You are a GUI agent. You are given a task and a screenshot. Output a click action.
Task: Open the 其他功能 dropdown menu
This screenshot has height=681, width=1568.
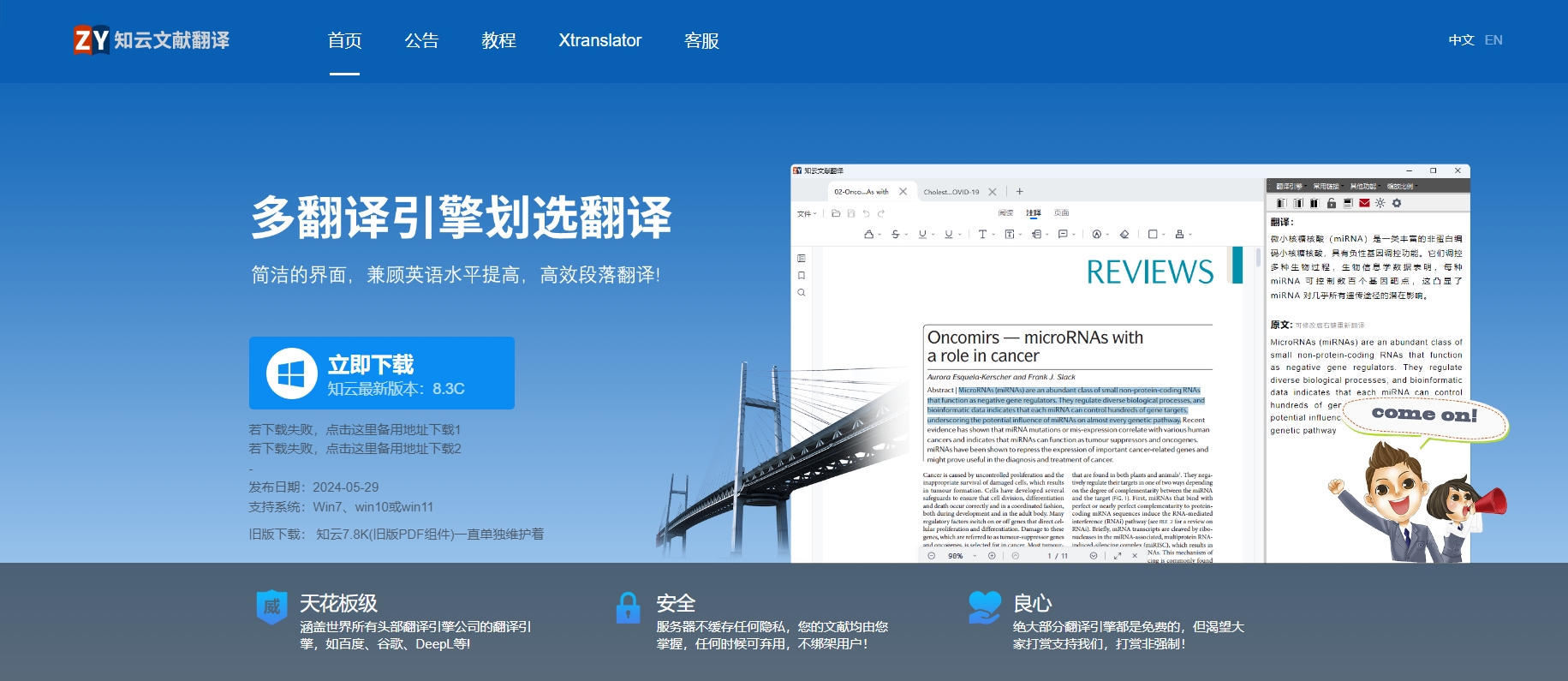[1364, 186]
